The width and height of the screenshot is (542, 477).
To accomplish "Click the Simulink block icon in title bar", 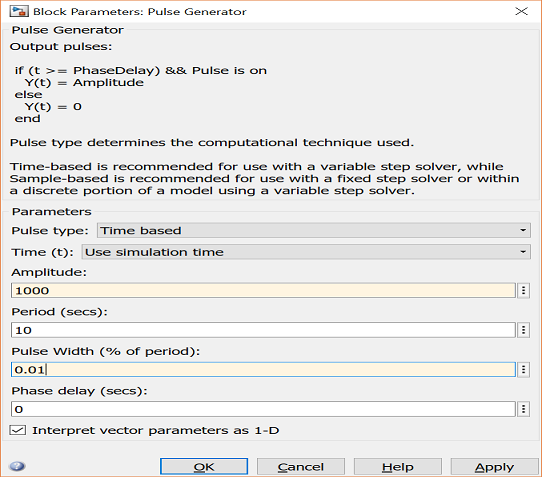I will click(x=18, y=11).
